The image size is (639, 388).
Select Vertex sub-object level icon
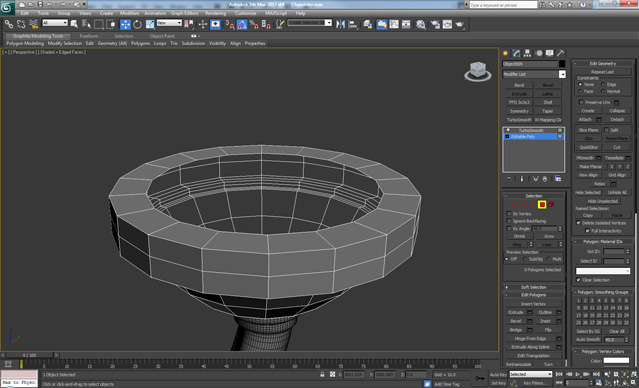[x=514, y=205]
